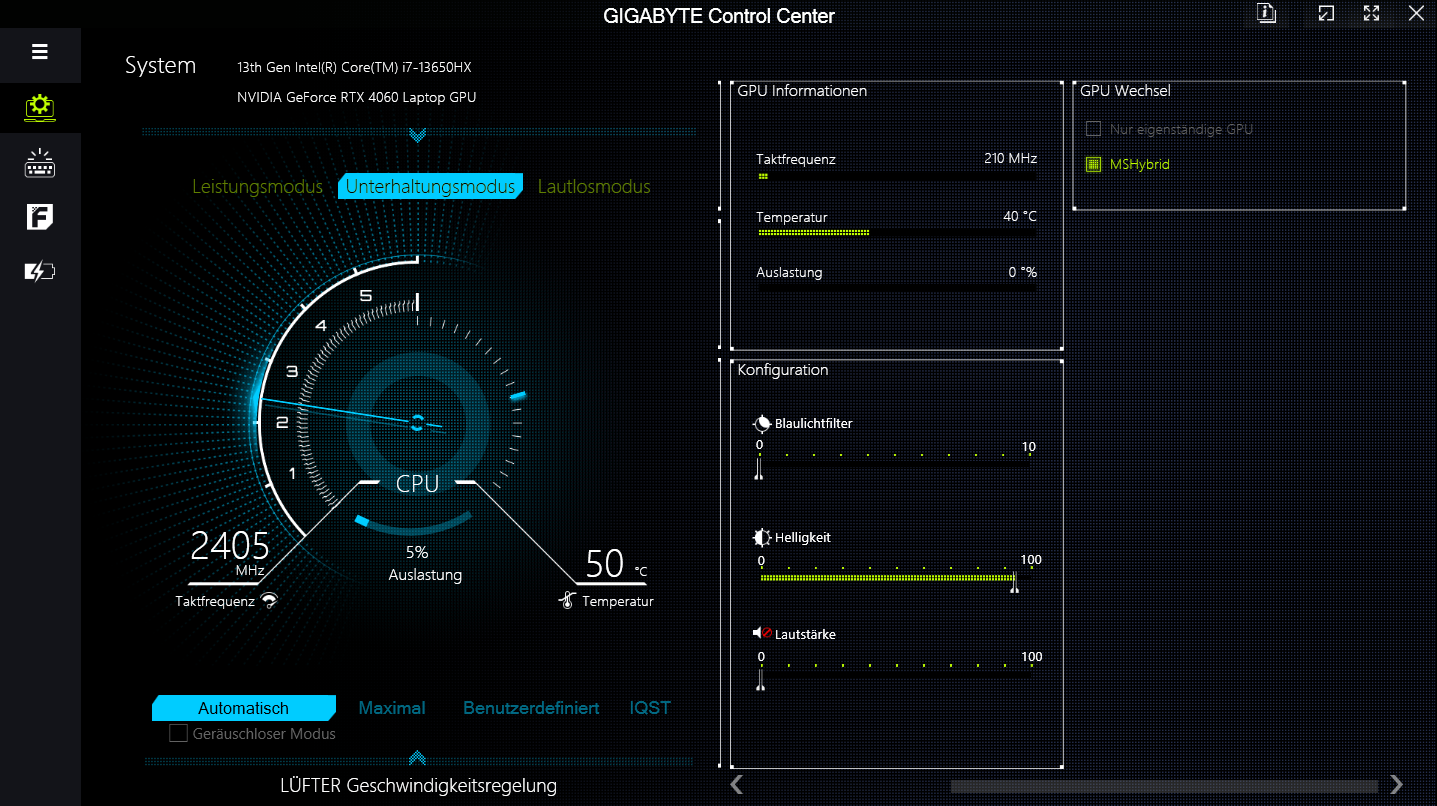Image resolution: width=1437 pixels, height=806 pixels.
Task: Click the Helligkeit brightness sun icon
Action: click(x=762, y=537)
